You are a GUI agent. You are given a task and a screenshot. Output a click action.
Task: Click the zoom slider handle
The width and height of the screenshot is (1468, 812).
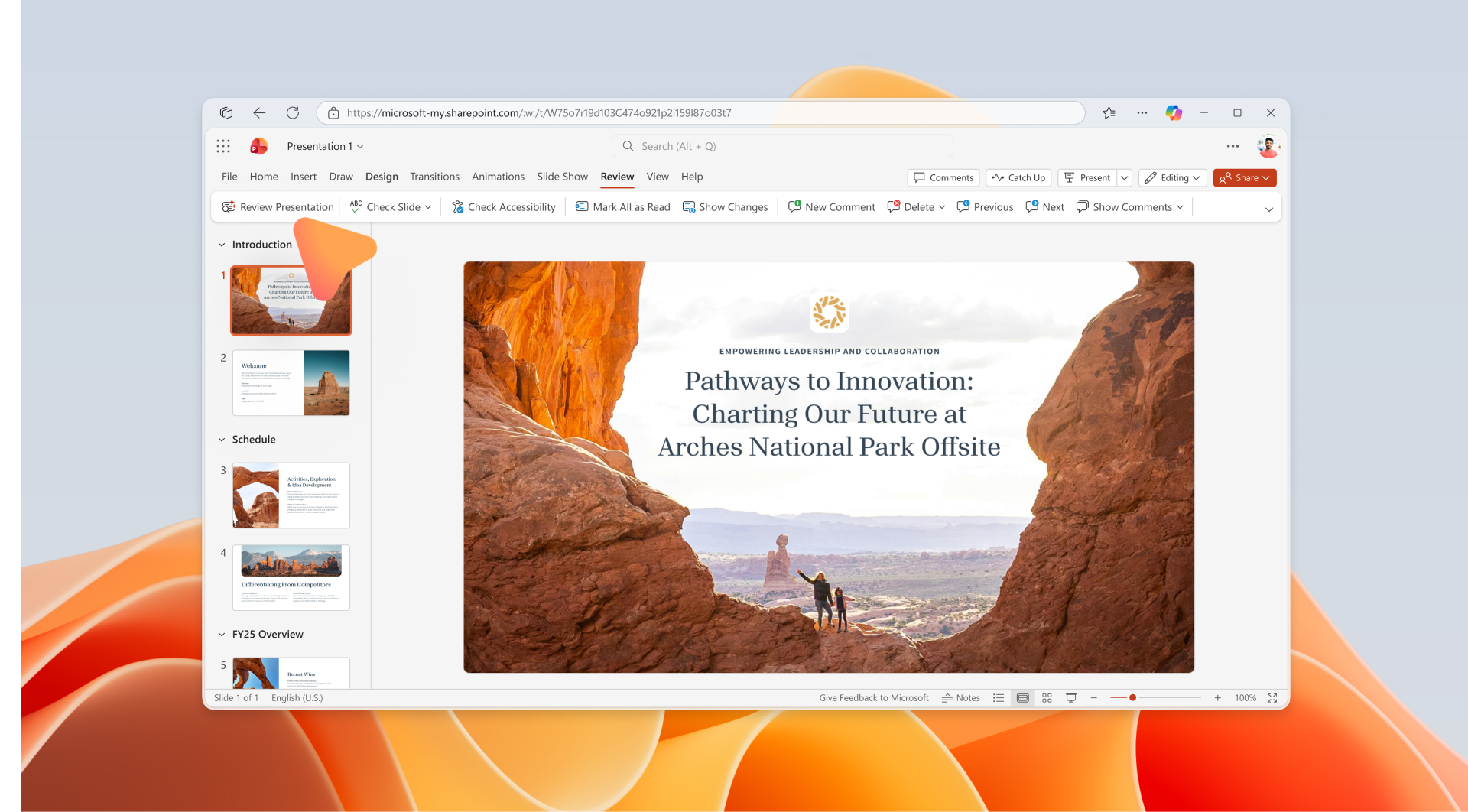pyautogui.click(x=1132, y=698)
